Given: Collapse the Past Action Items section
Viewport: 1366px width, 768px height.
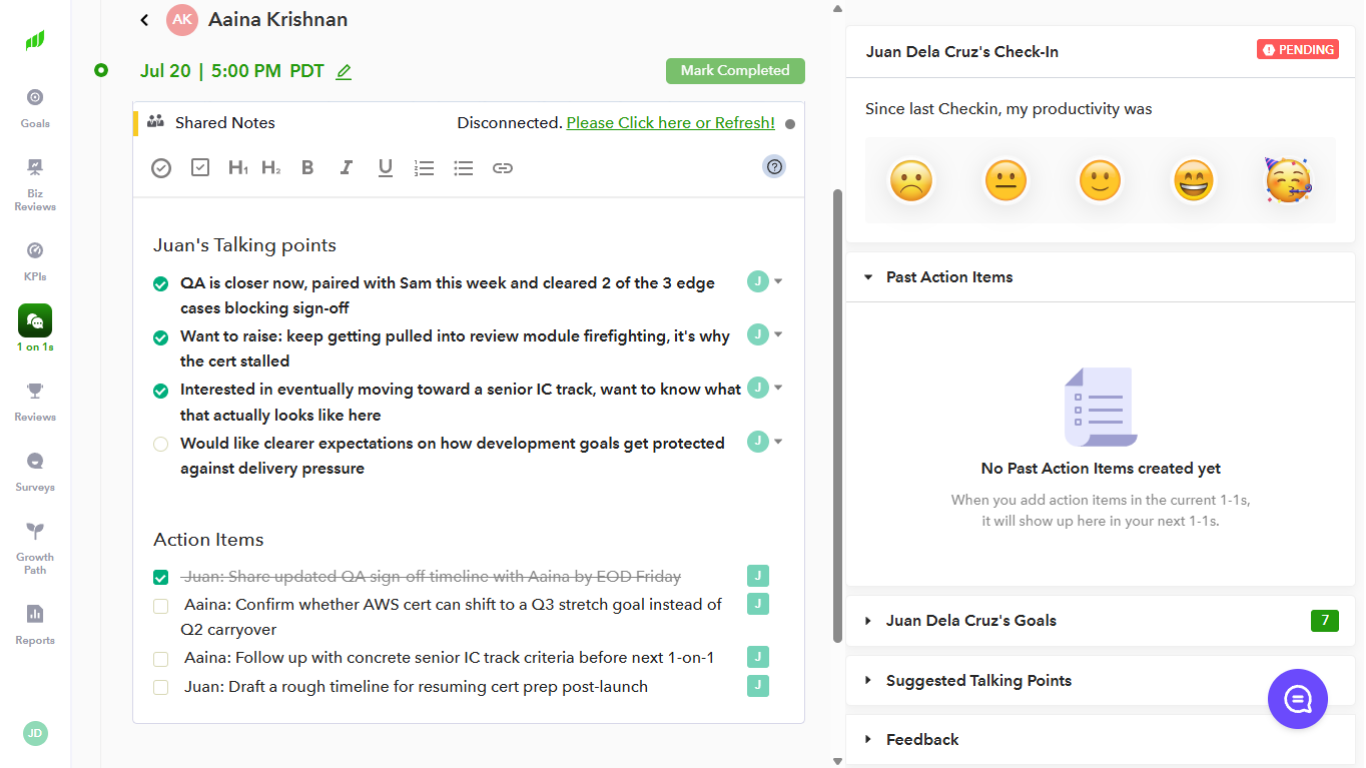Looking at the screenshot, I should [x=868, y=277].
